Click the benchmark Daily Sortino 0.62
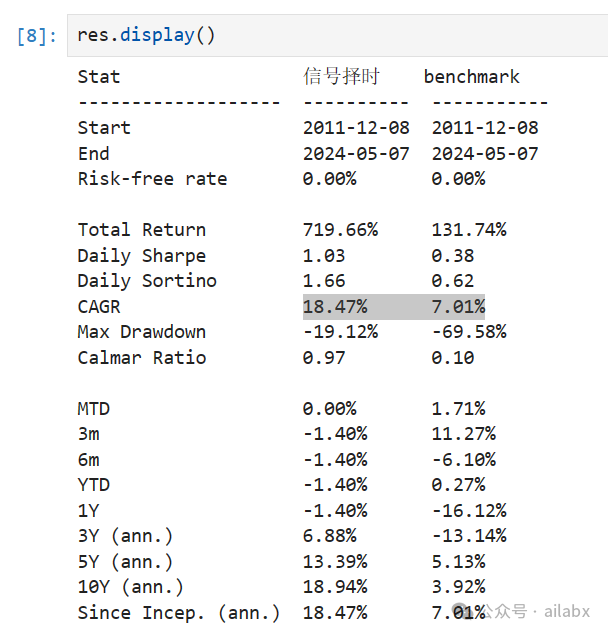 453,281
